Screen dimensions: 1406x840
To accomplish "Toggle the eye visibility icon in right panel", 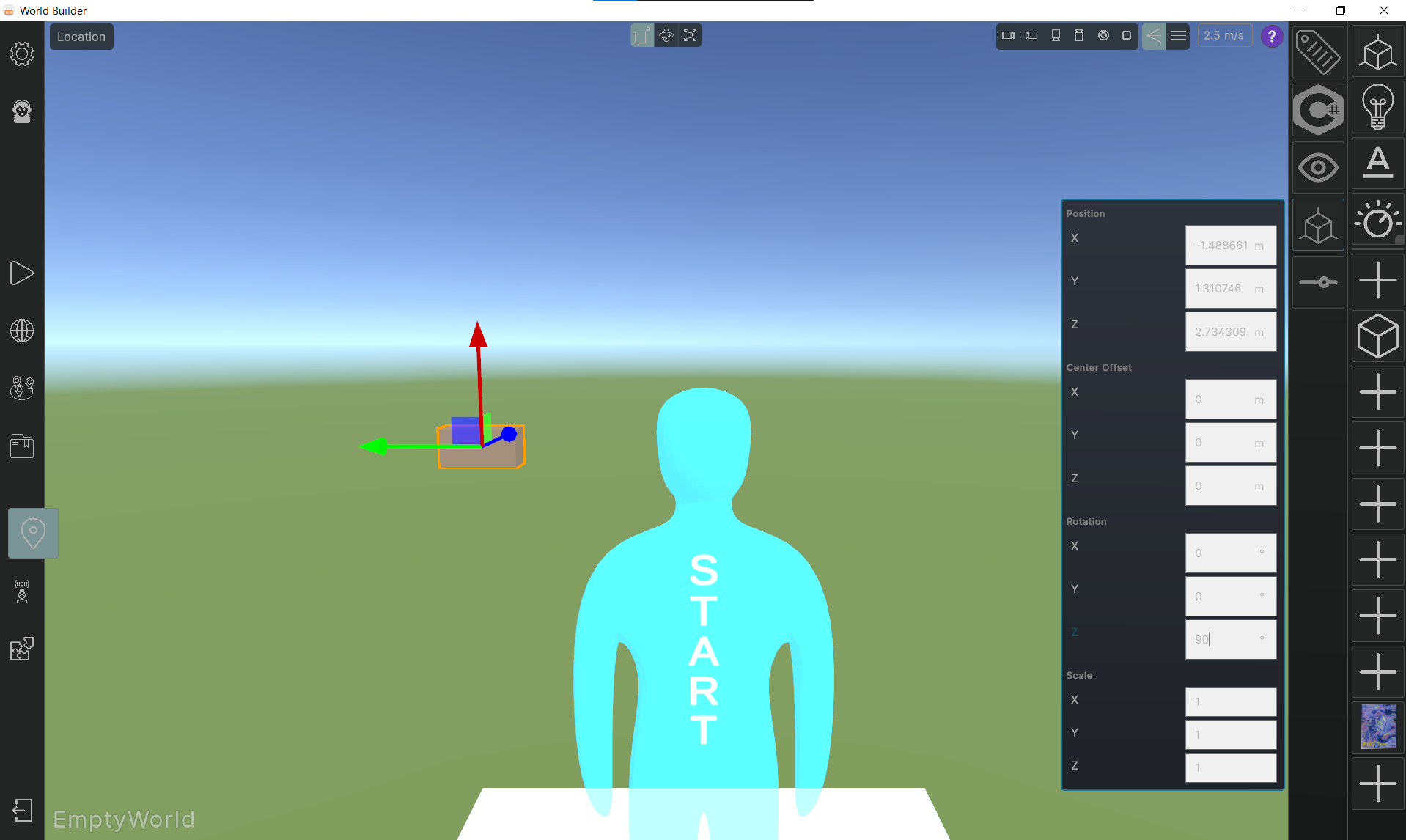I will [1317, 166].
